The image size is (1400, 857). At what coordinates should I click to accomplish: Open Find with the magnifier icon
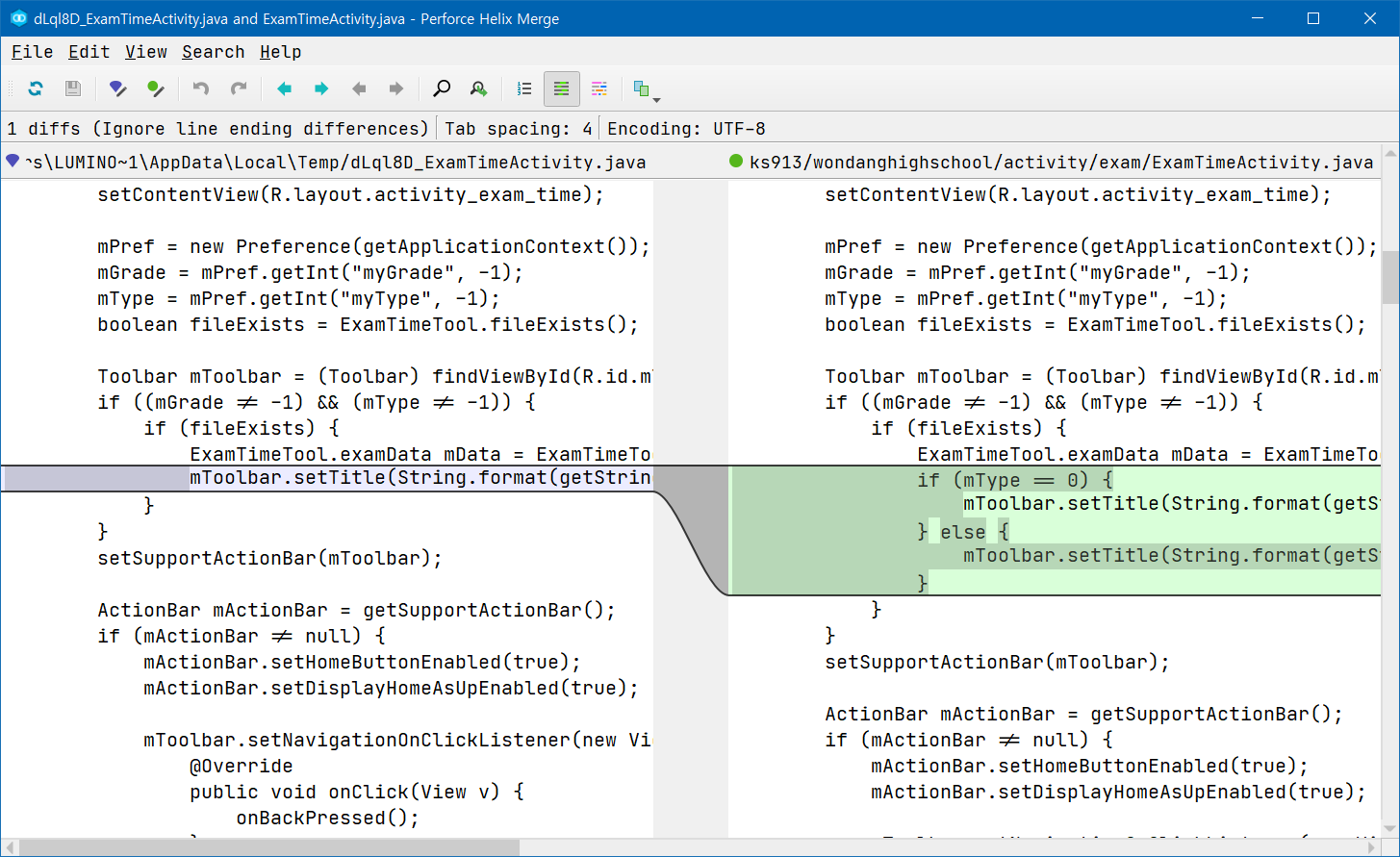click(x=442, y=88)
